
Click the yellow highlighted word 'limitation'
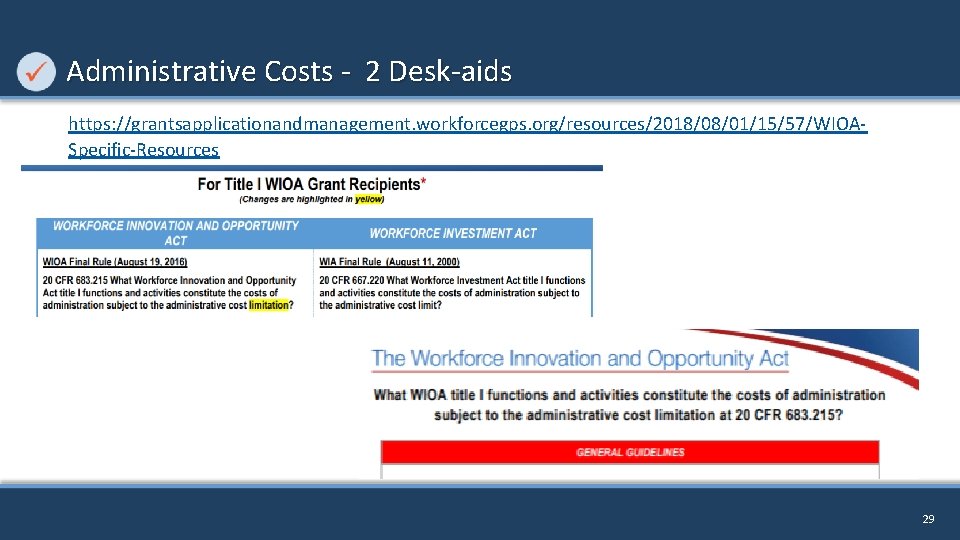(x=269, y=305)
